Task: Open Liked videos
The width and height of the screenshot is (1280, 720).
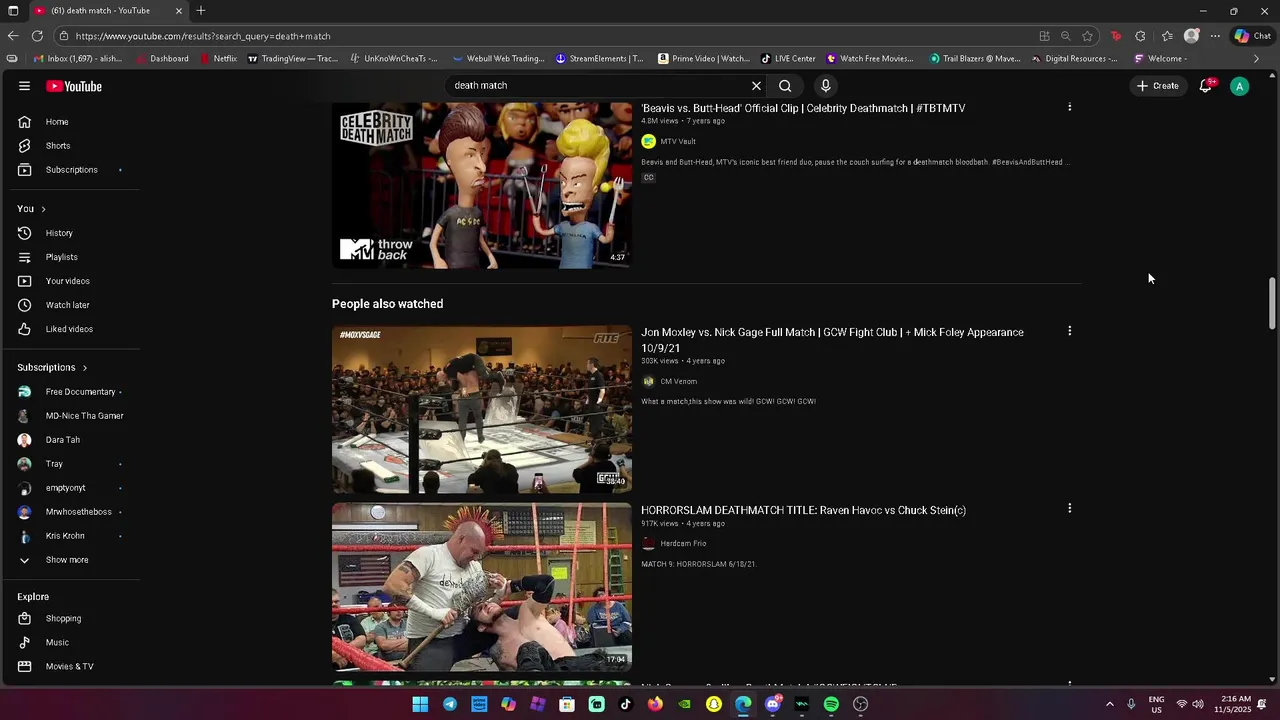Action: click(70, 329)
